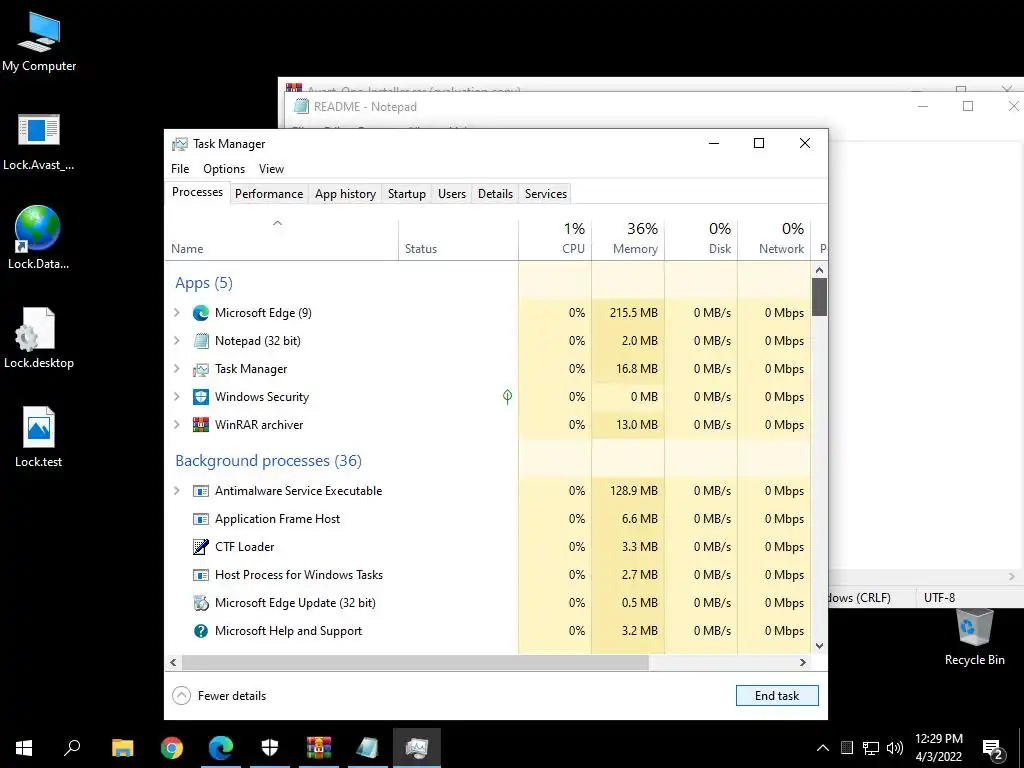Click the WinRAR archiver process icon
The height and width of the screenshot is (768, 1024).
coord(200,425)
